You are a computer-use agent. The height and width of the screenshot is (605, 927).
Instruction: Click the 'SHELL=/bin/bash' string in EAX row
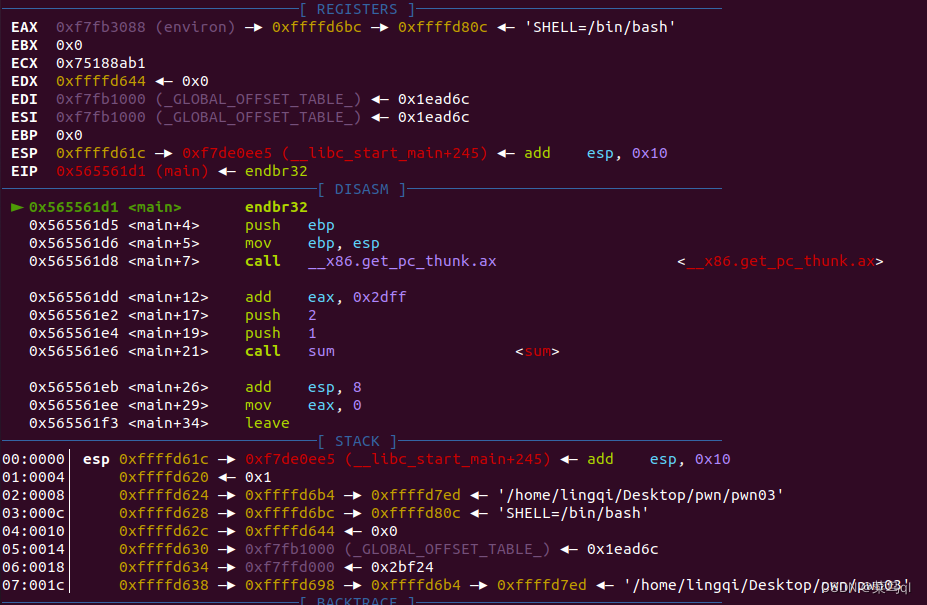click(600, 27)
